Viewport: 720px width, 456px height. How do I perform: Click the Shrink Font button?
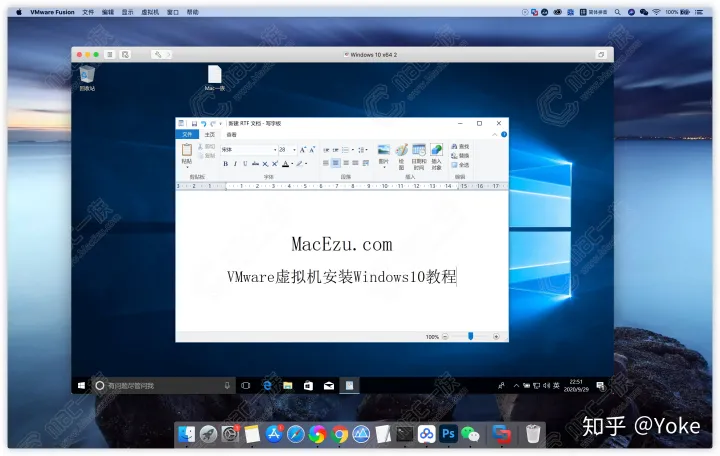[x=312, y=150]
